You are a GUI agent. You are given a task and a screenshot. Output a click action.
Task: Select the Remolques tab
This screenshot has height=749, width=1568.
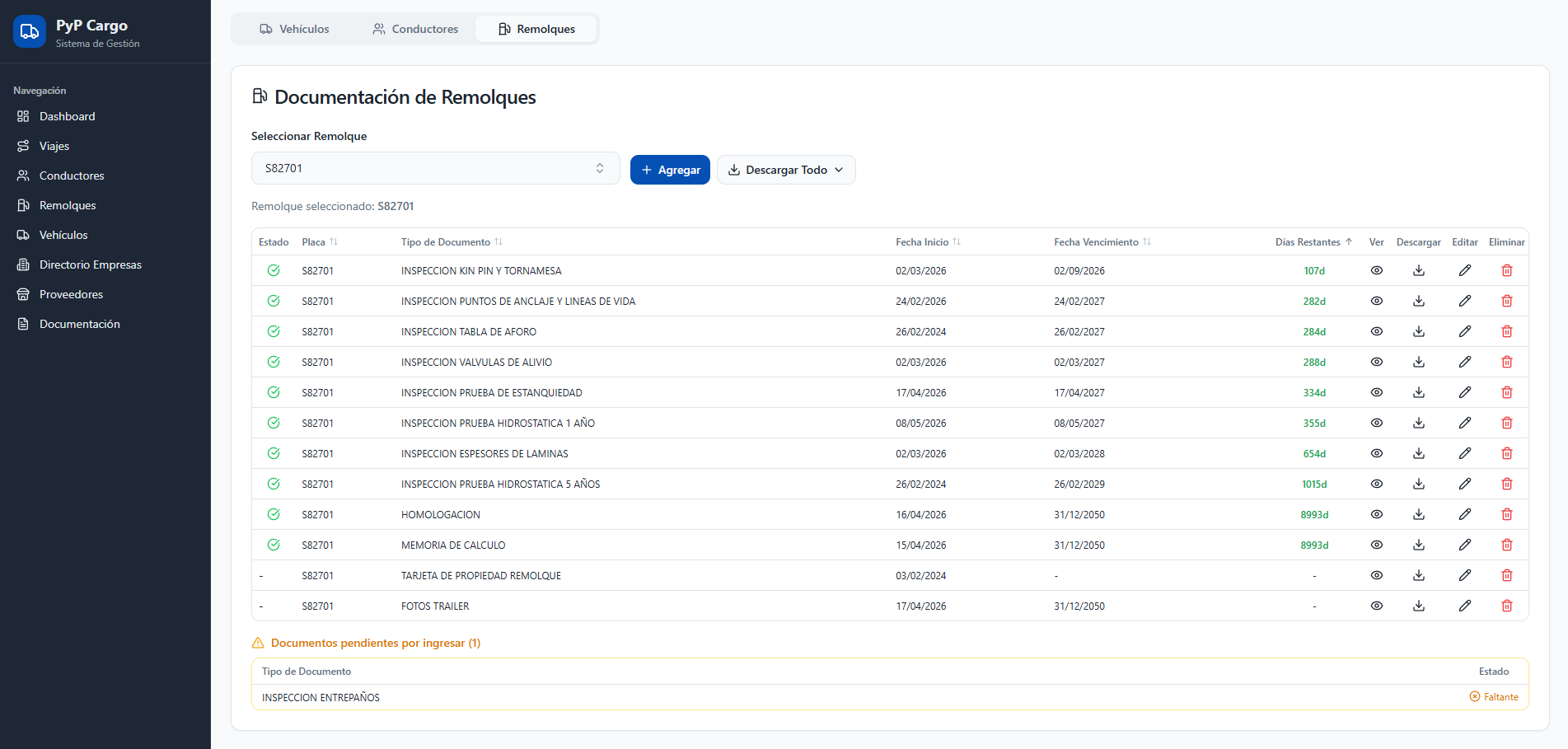point(537,29)
